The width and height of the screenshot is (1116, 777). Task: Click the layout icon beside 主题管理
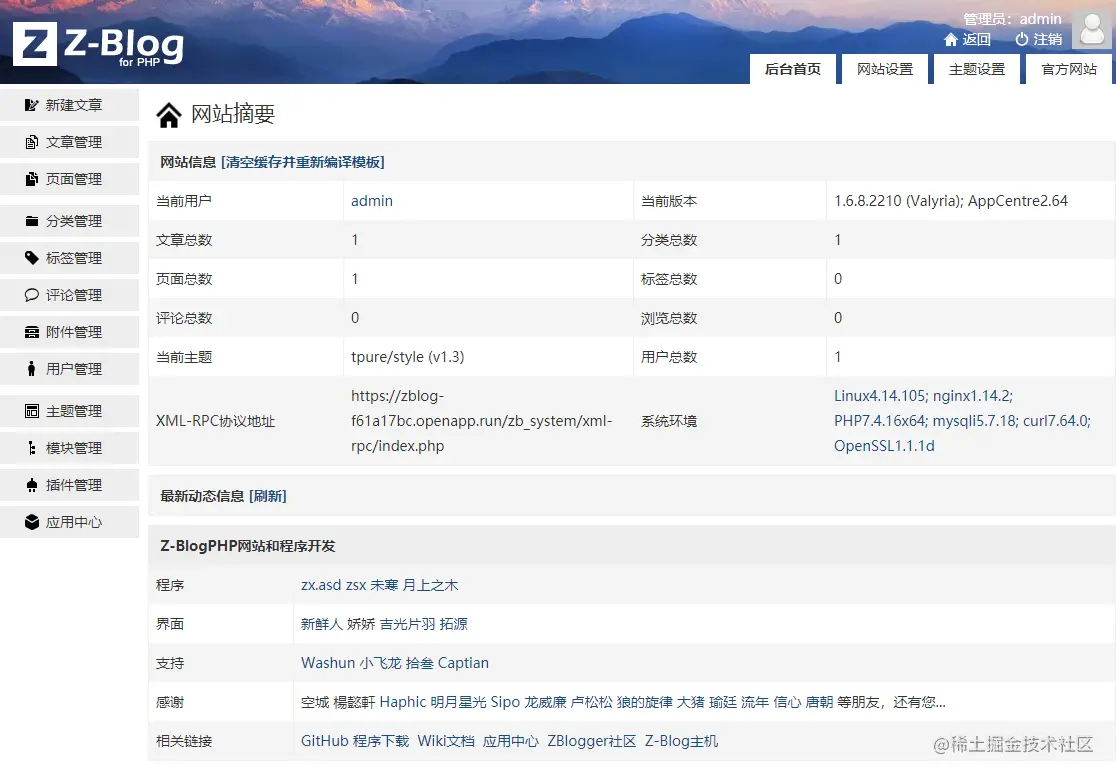[31, 411]
